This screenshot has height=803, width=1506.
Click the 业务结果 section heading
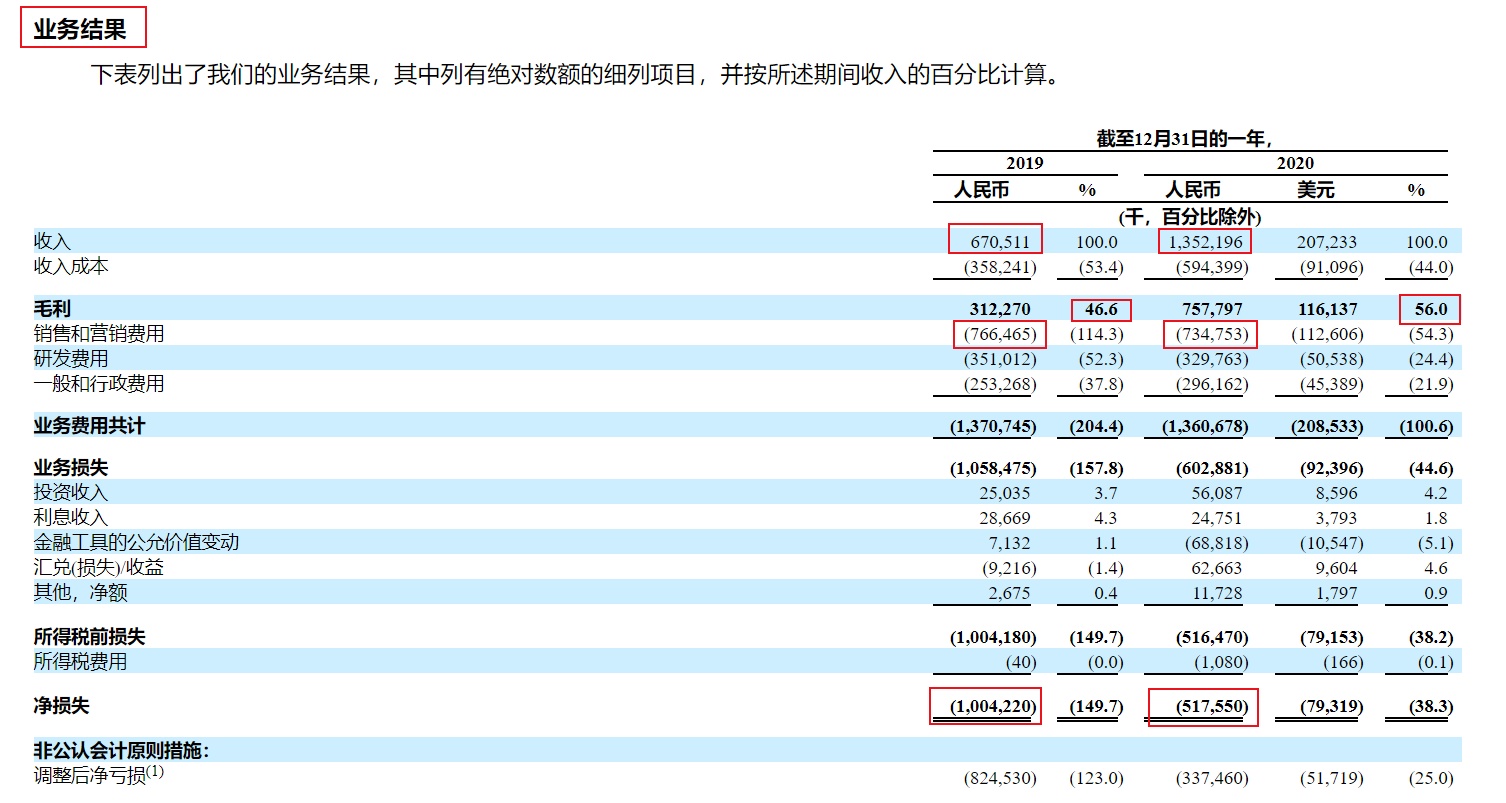[81, 29]
